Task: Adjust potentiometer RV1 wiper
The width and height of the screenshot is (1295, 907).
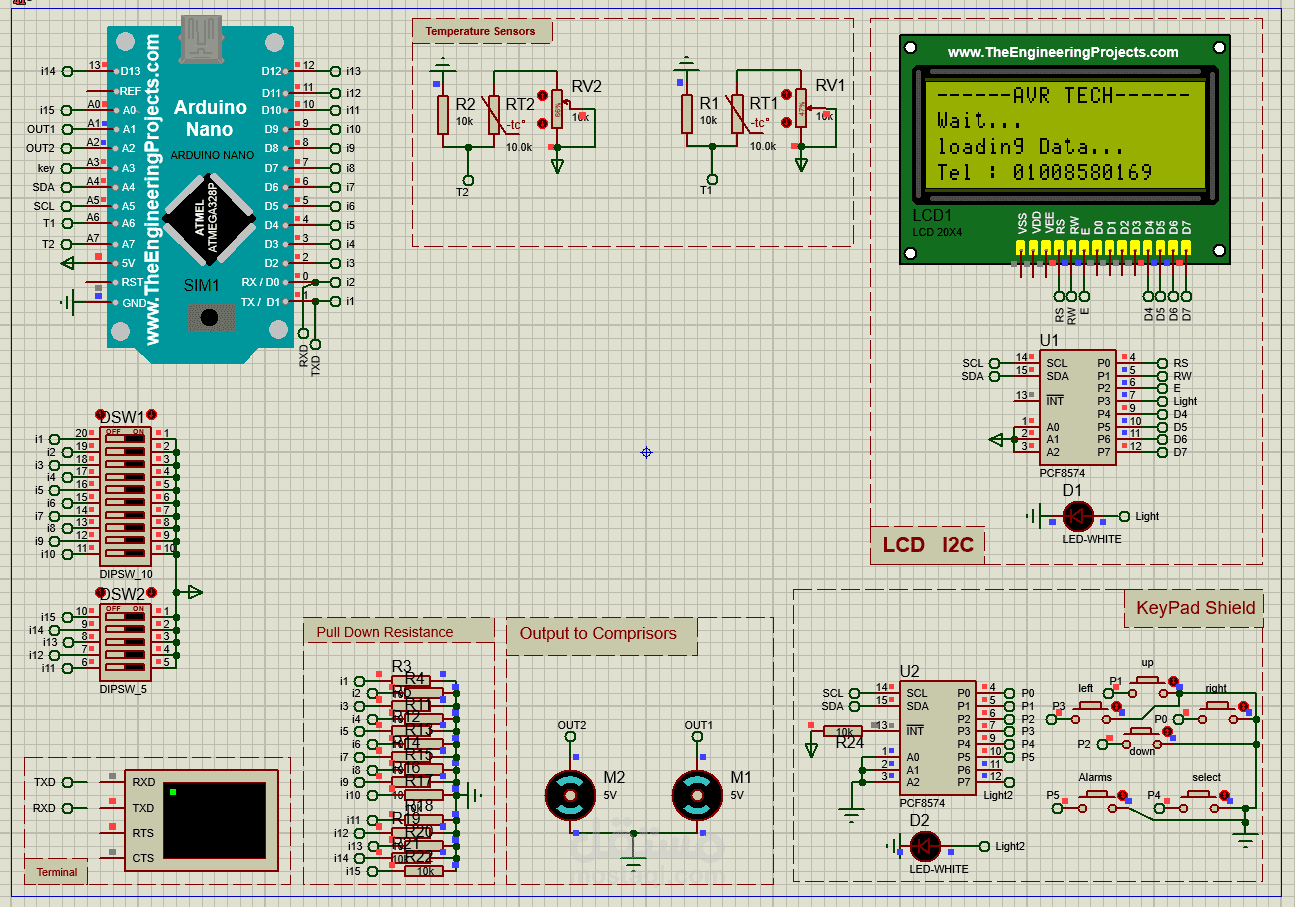Action: click(x=800, y=110)
